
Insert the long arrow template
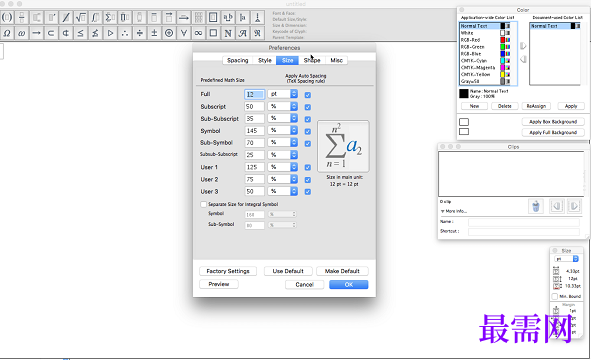[x=184, y=17]
